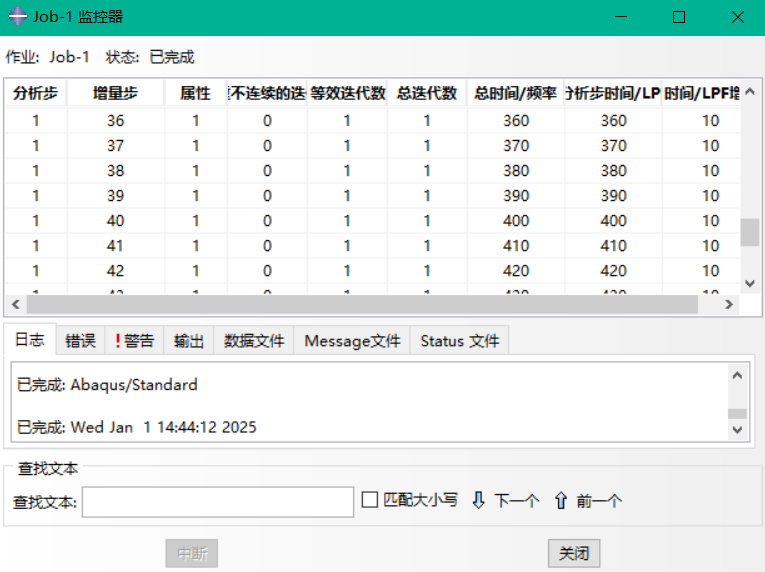Click the 增量步 column header
The width and height of the screenshot is (765, 572).
pos(115,93)
